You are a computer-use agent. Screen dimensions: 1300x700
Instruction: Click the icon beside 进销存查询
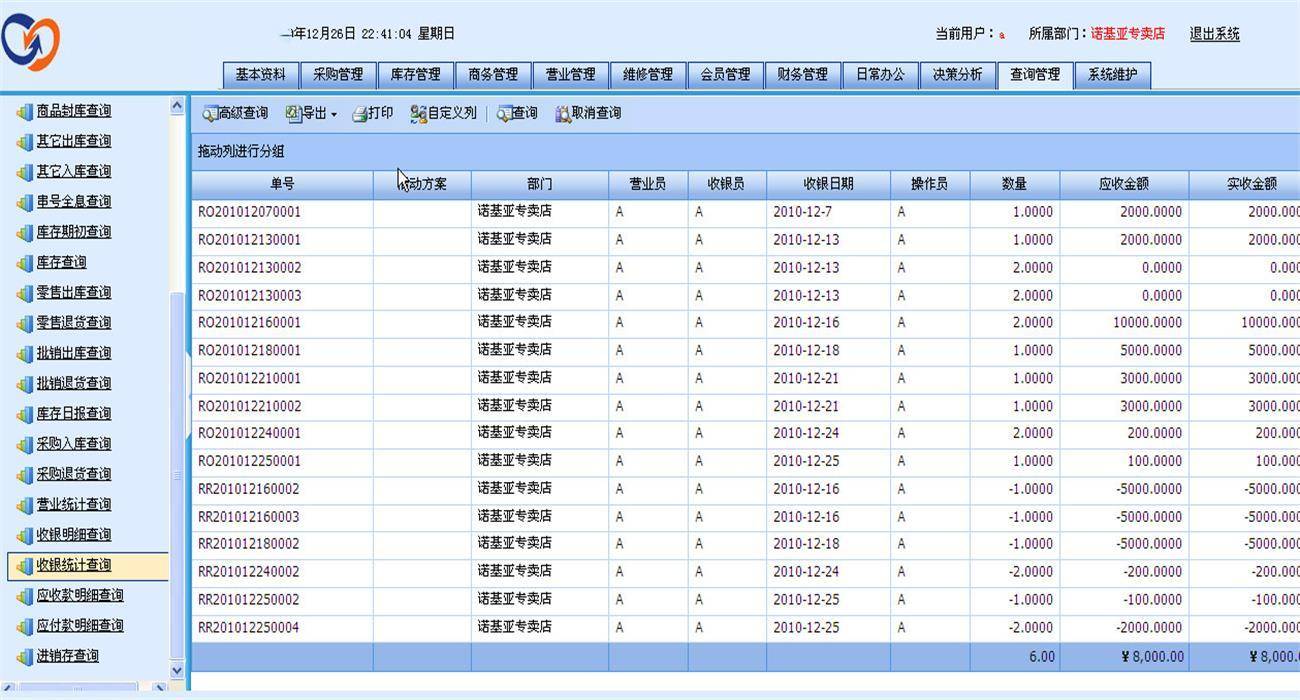click(x=24, y=656)
